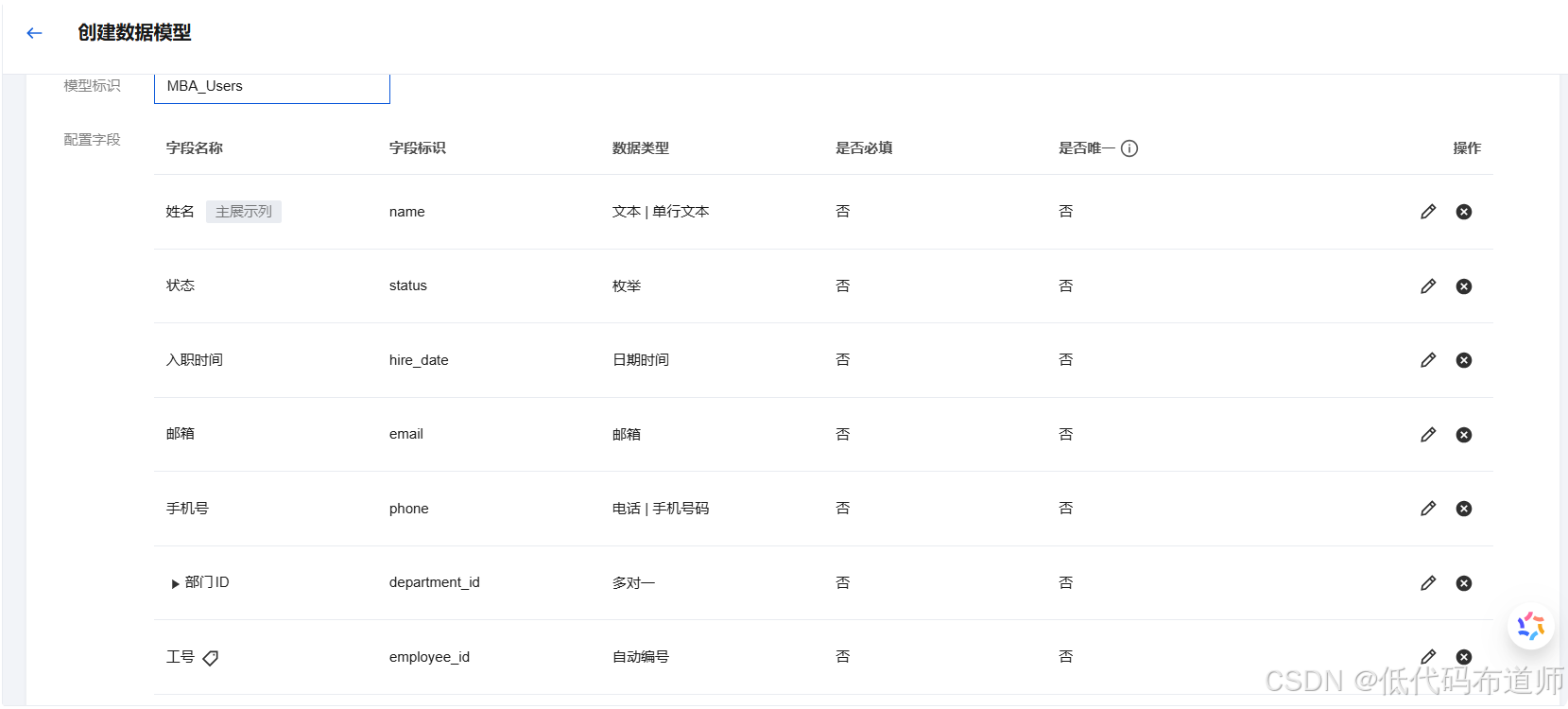Expand the 部门ID row triangle
Image resolution: width=1568 pixels, height=709 pixels.
pyautogui.click(x=175, y=584)
